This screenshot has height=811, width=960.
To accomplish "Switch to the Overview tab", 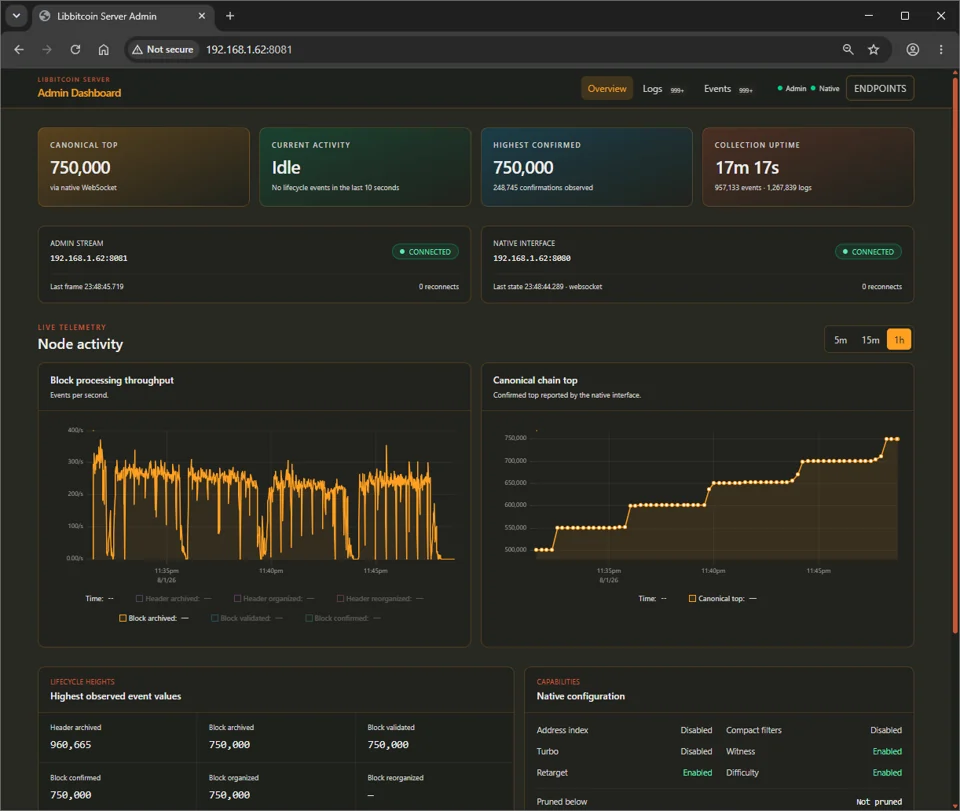I will click(x=607, y=89).
